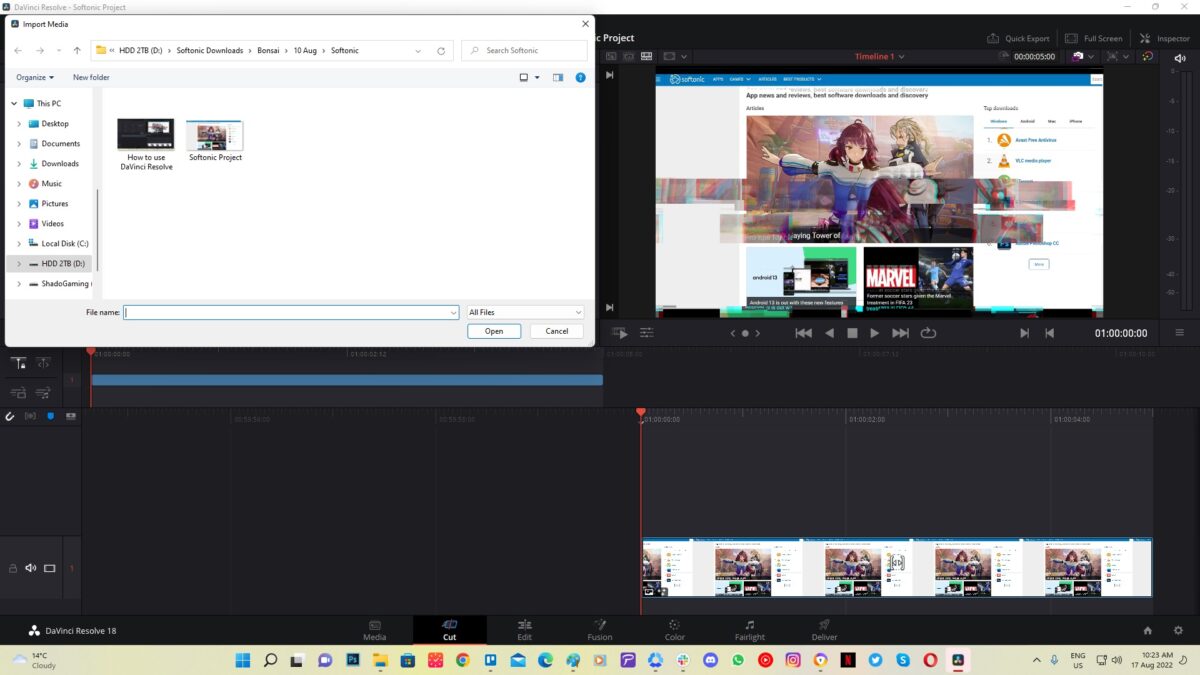Open Project Settings gear icon
Screen dimensions: 1200x675
[x=1178, y=631]
